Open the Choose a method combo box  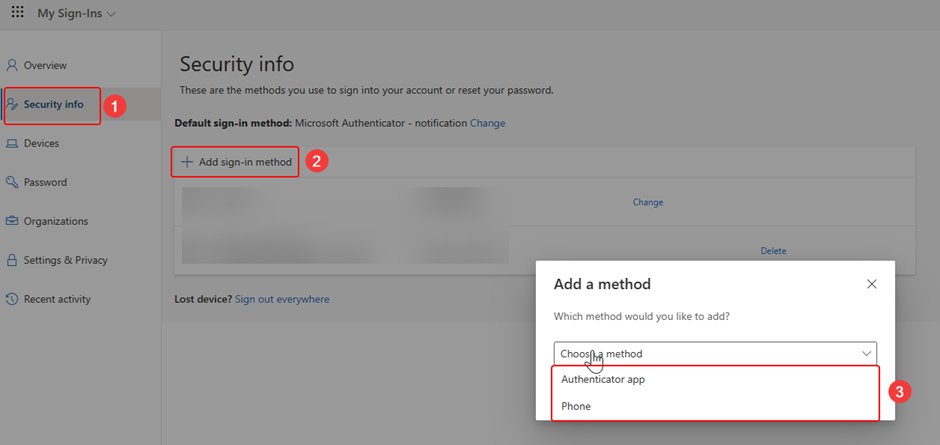pos(700,354)
